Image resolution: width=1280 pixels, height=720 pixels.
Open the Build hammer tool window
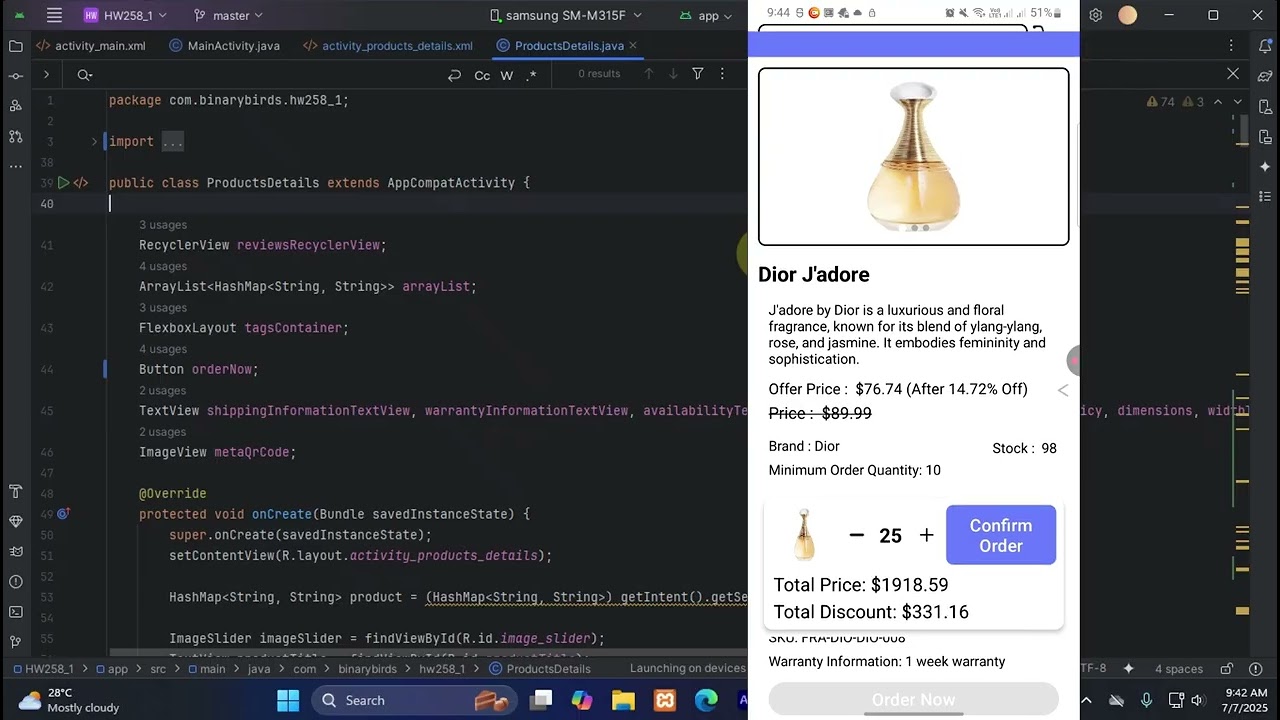[x=15, y=492]
